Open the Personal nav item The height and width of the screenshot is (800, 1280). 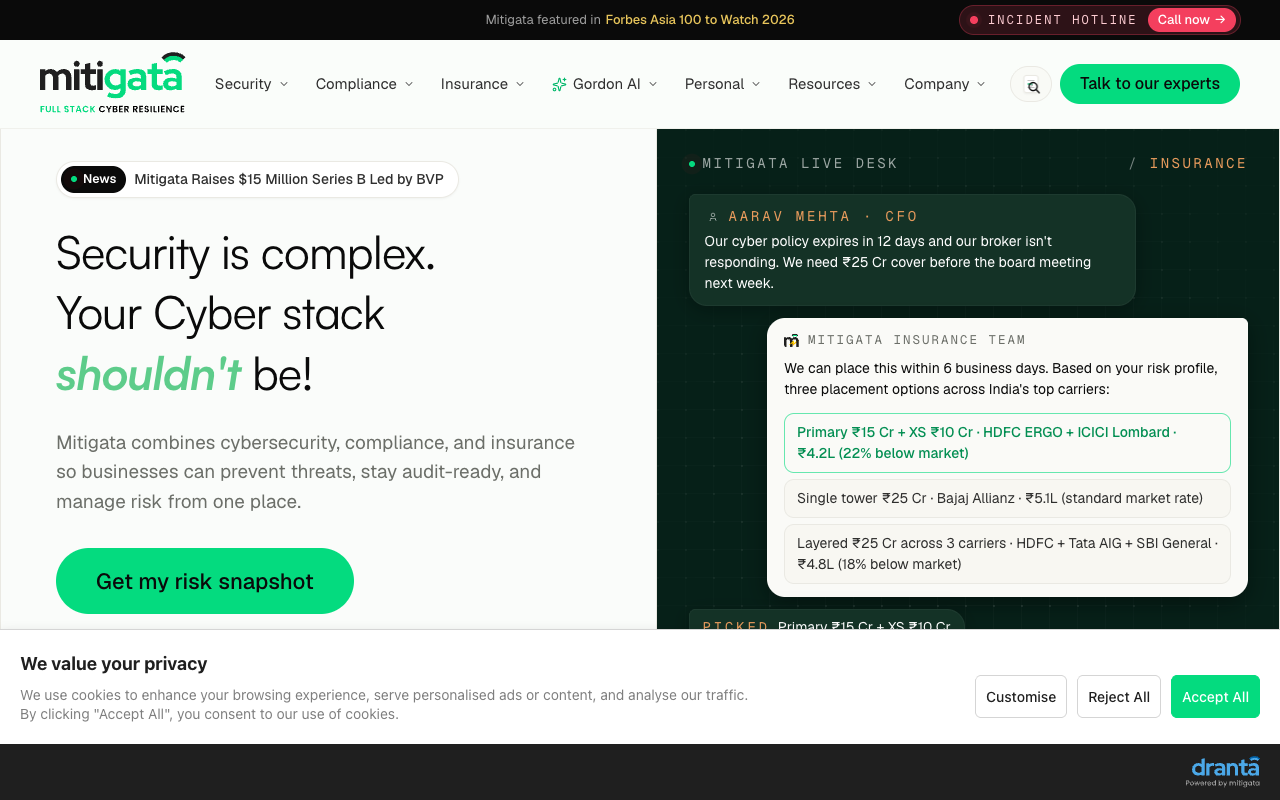[714, 84]
